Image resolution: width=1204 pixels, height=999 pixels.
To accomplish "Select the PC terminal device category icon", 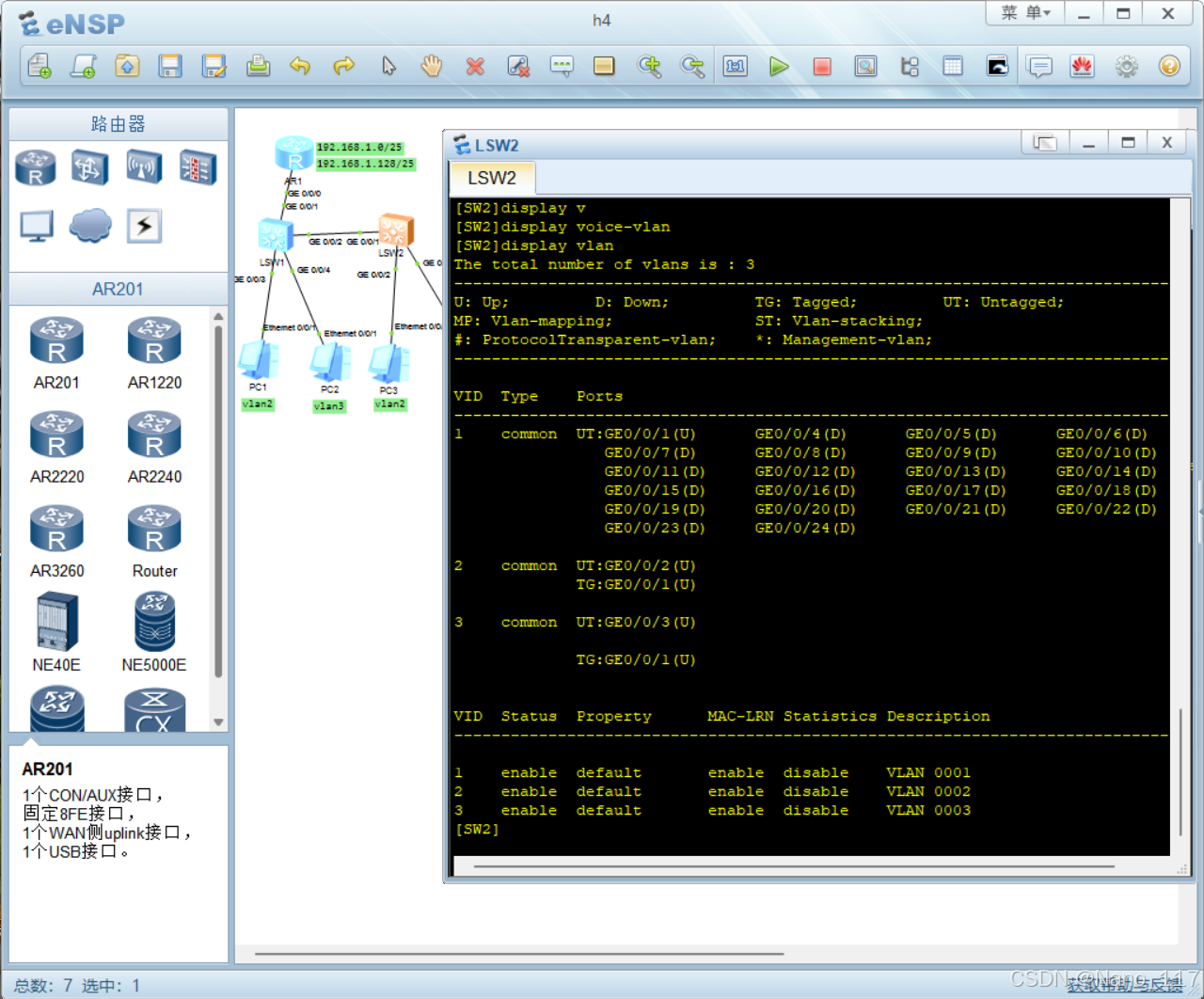I will tap(36, 226).
